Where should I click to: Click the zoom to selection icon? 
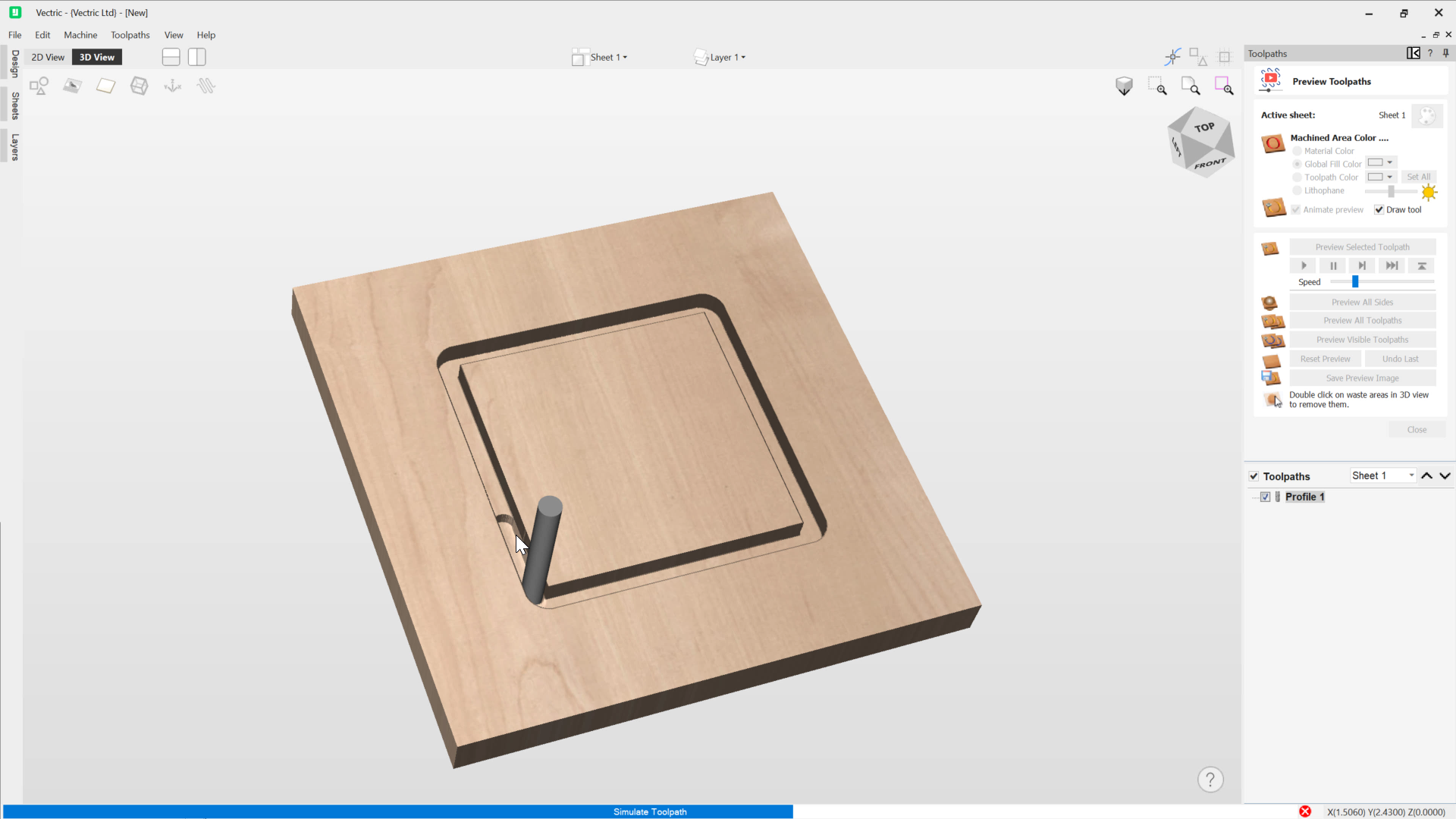coord(1224,86)
